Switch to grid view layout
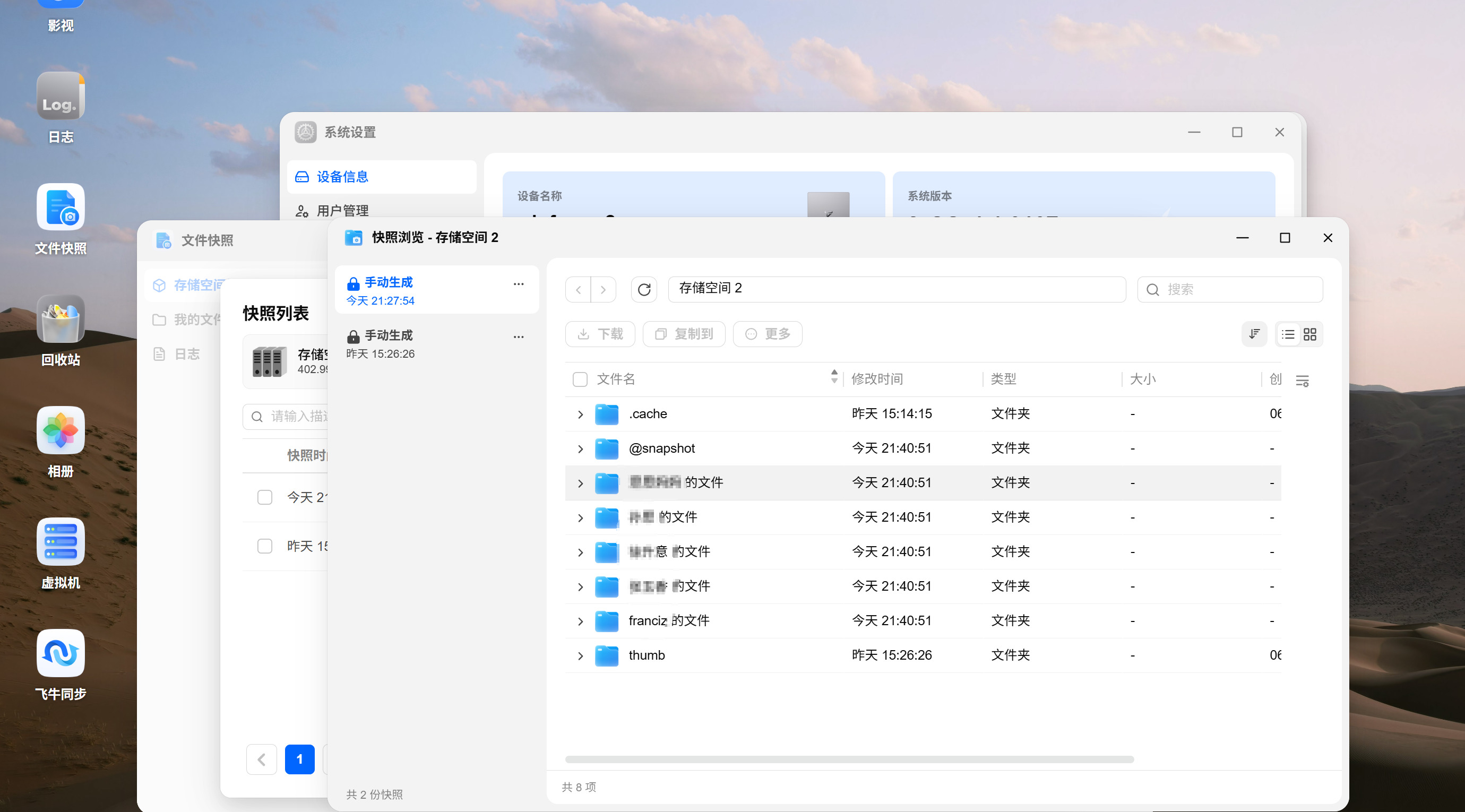 (x=1311, y=334)
